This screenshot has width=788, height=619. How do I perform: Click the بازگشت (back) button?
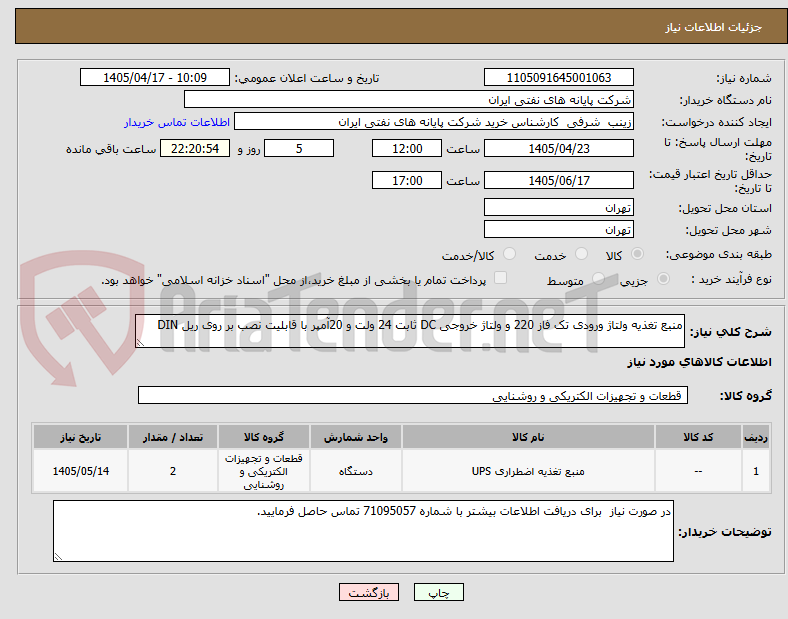click(369, 592)
